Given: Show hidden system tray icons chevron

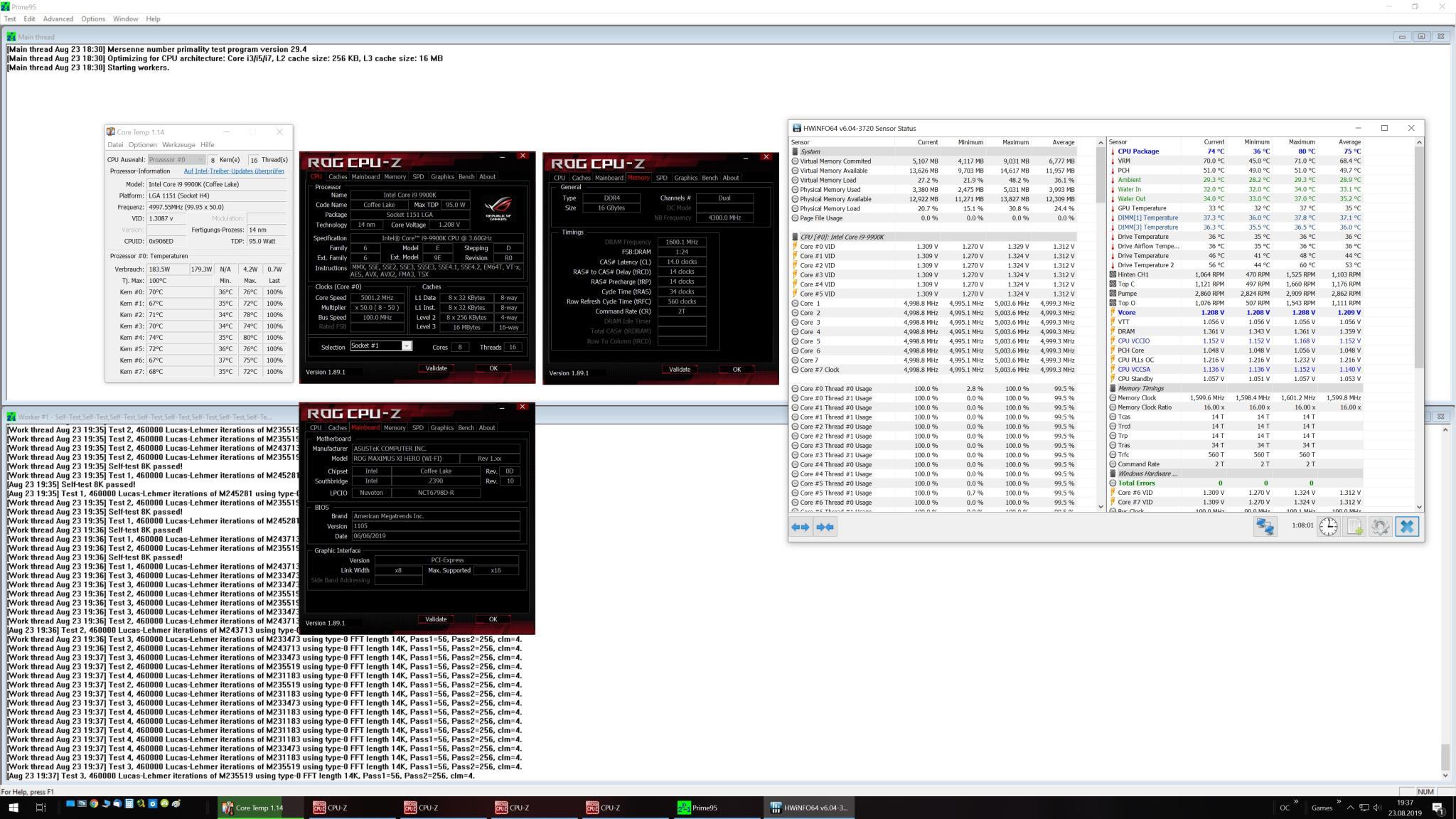Looking at the screenshot, I should (x=1350, y=808).
